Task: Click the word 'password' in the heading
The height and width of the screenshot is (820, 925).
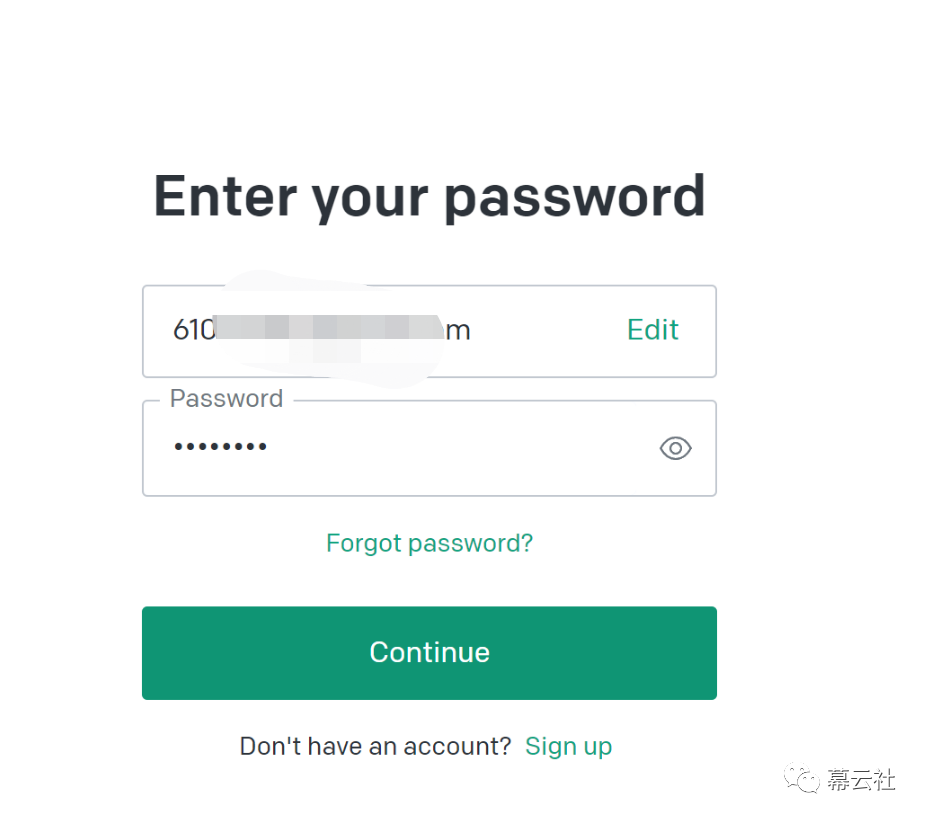Action: [575, 199]
